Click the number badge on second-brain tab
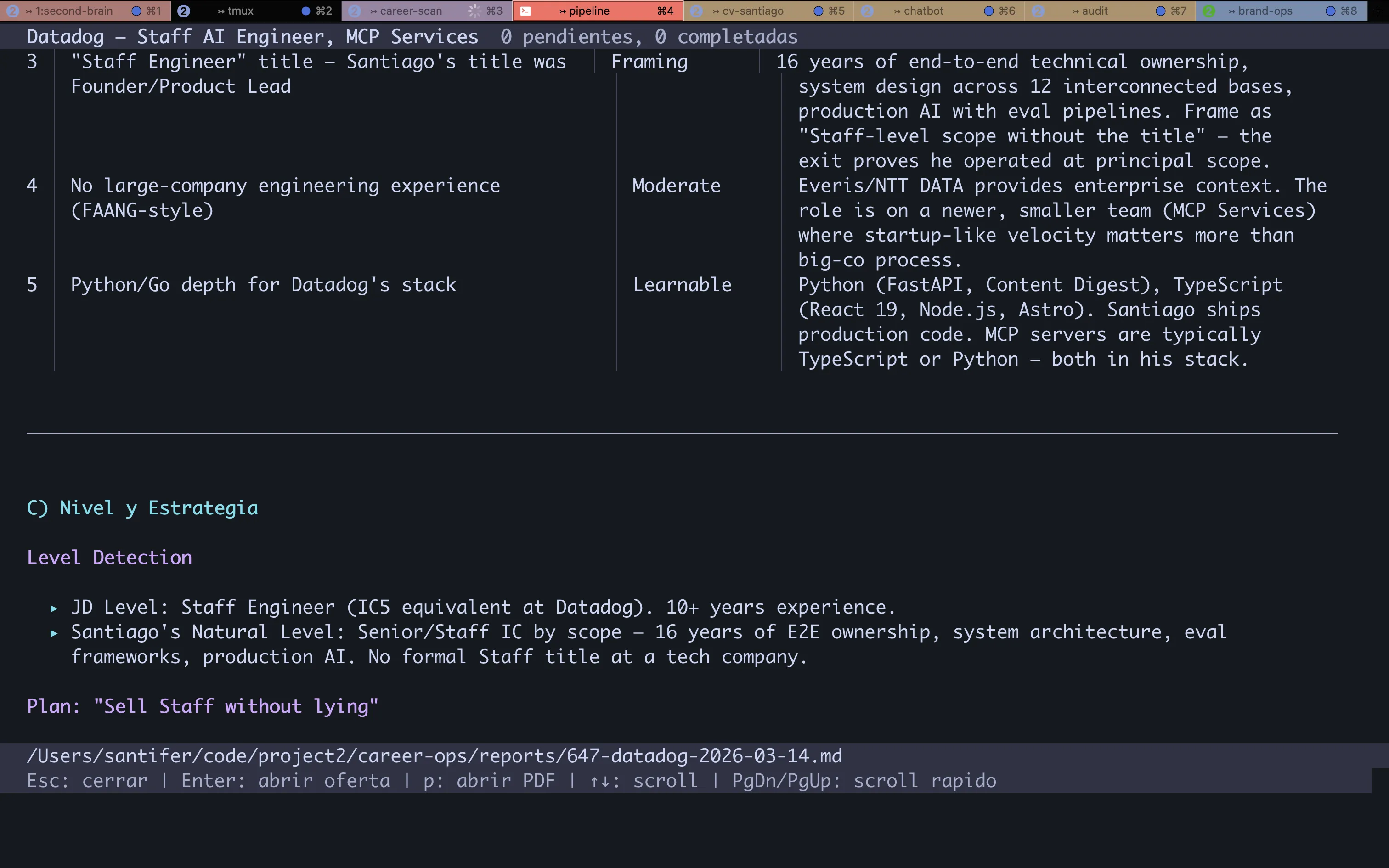Screen dimensions: 1389x868 point(12,11)
